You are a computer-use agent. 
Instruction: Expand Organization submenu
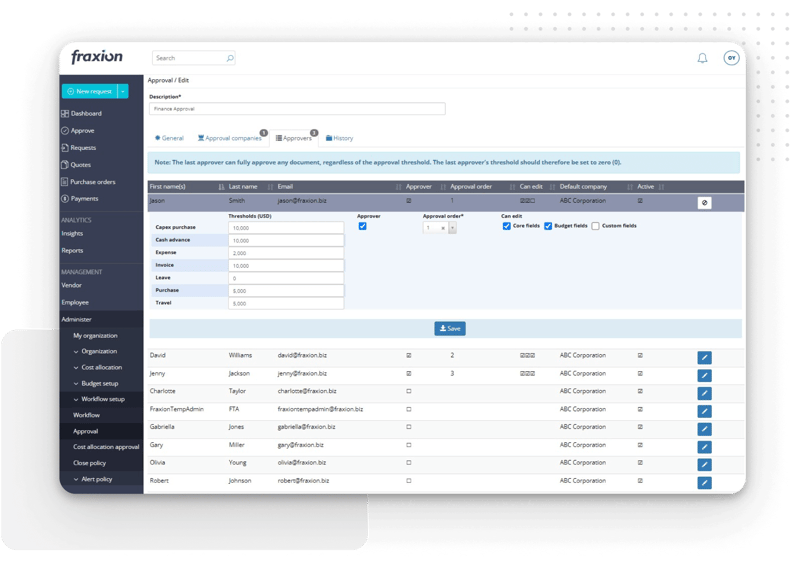pyautogui.click(x=95, y=352)
